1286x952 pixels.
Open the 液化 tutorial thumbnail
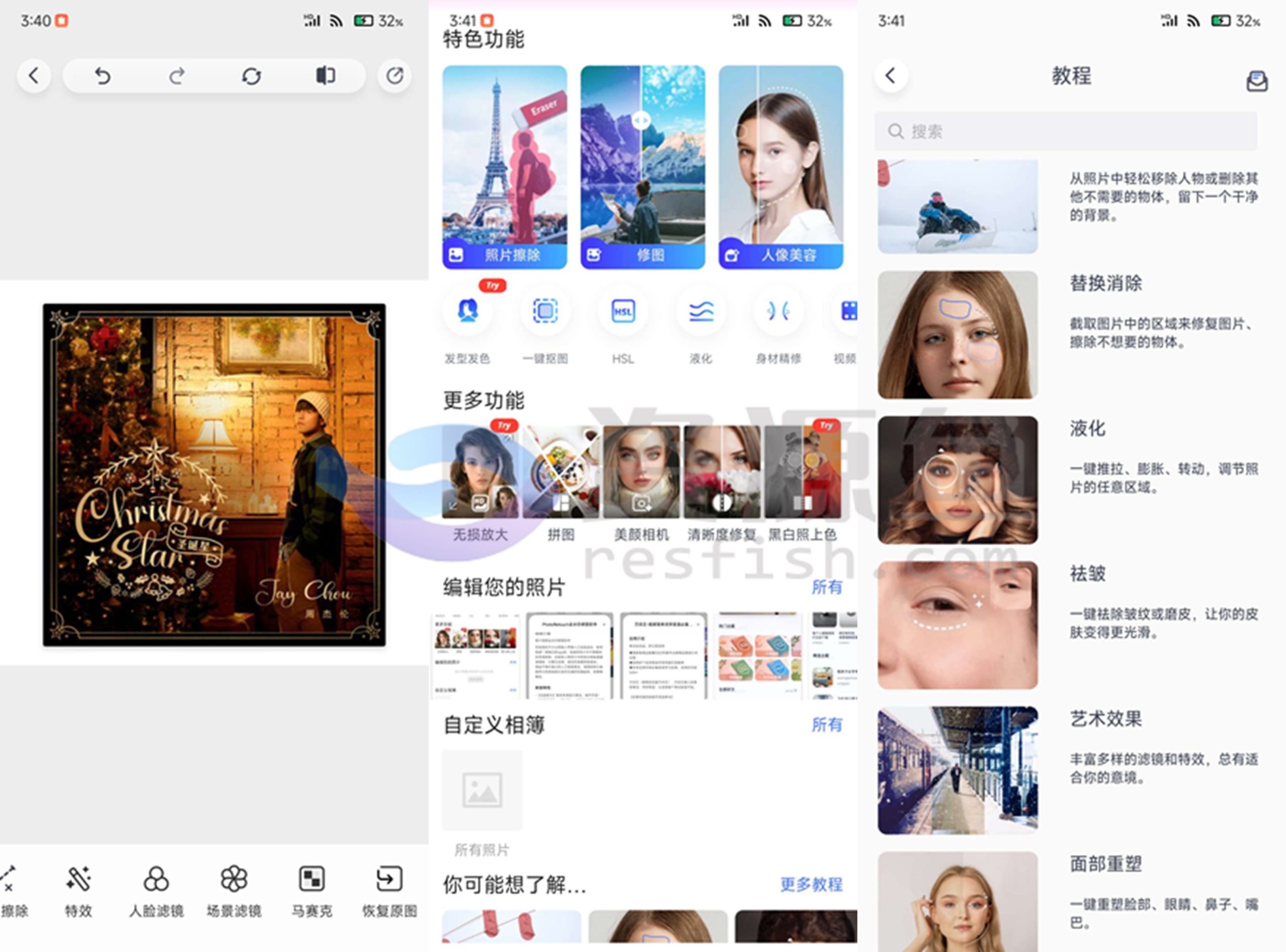click(x=957, y=480)
